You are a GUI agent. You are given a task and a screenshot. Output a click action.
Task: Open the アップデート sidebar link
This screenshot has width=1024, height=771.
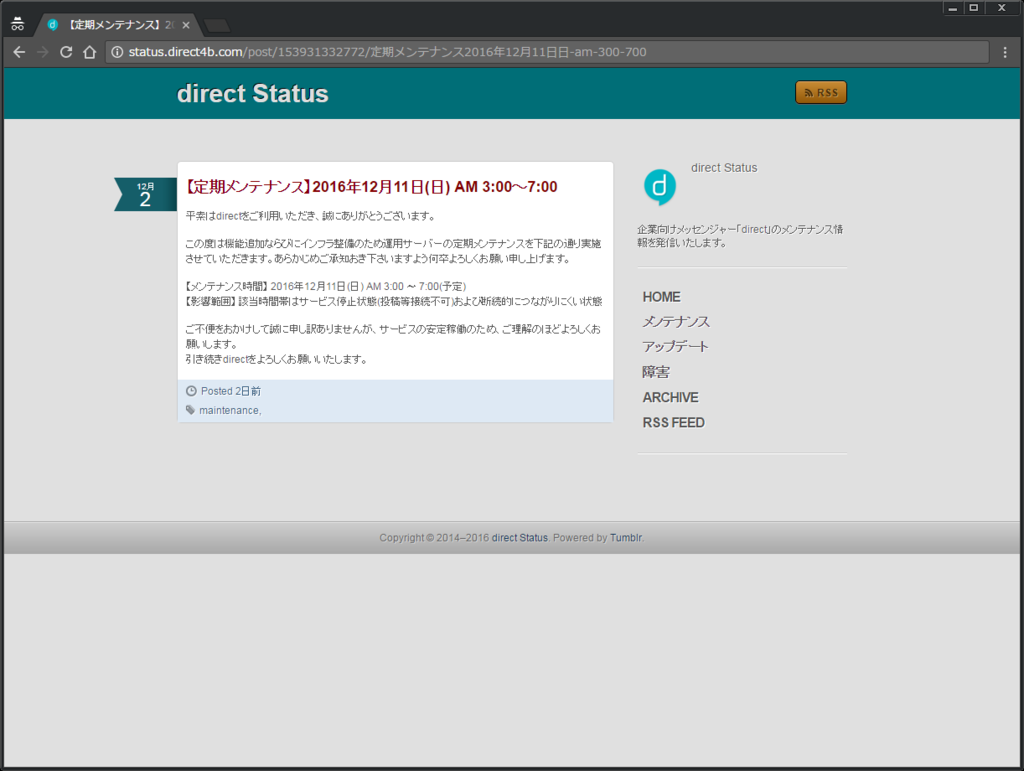click(x=675, y=347)
